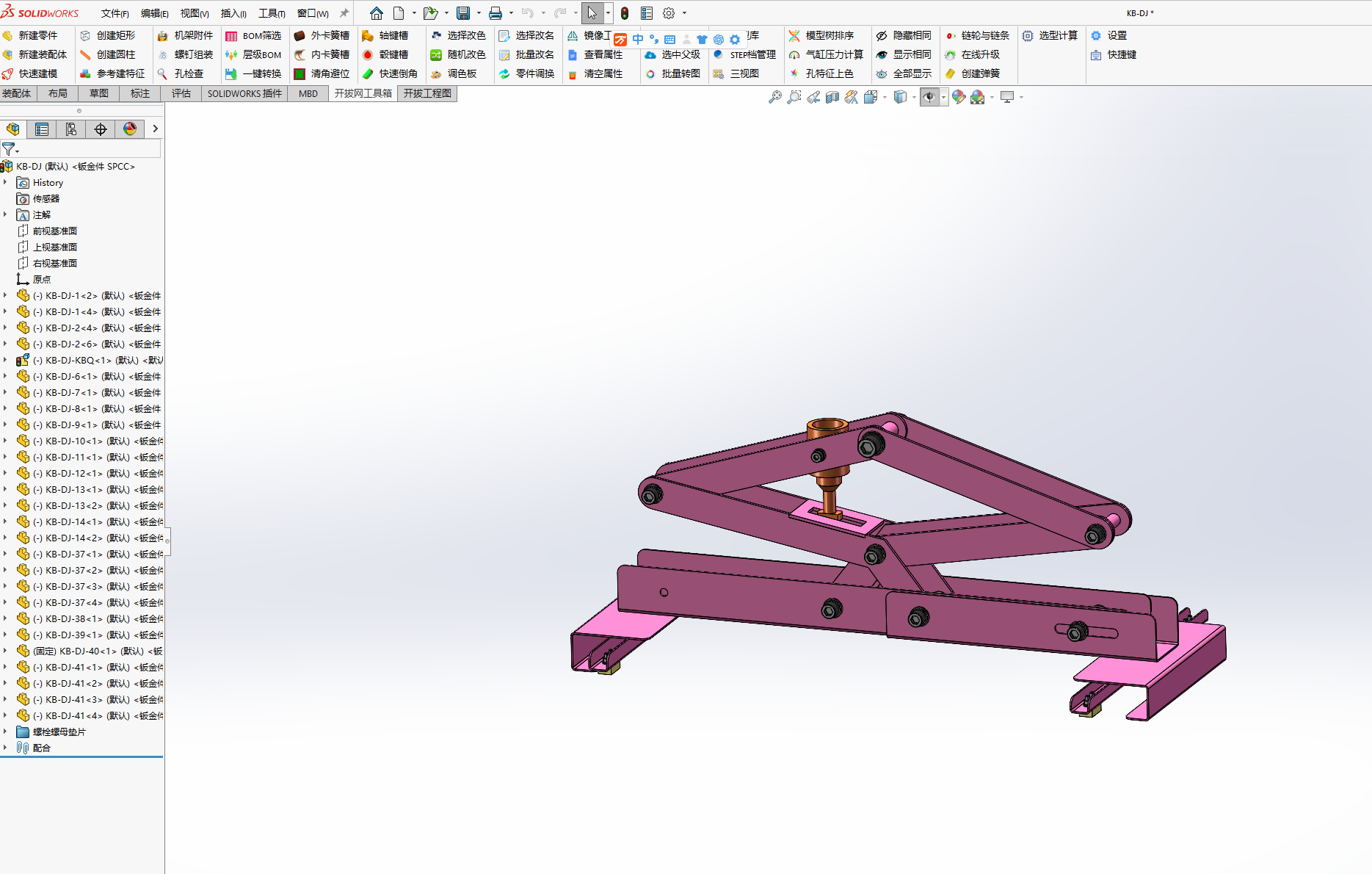This screenshot has height=874, width=1372.
Task: Open the 机架附件 frame accessories tool
Action: (186, 35)
